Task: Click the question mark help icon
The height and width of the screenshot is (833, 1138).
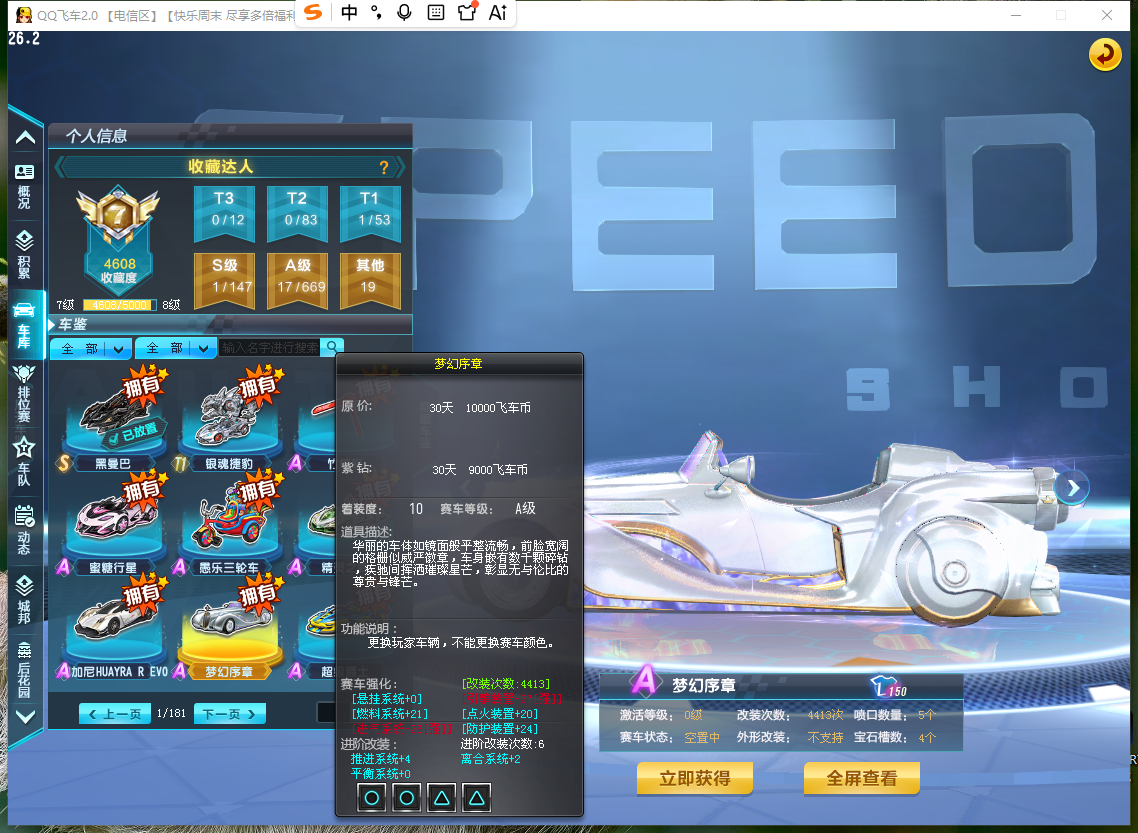Action: click(x=384, y=168)
